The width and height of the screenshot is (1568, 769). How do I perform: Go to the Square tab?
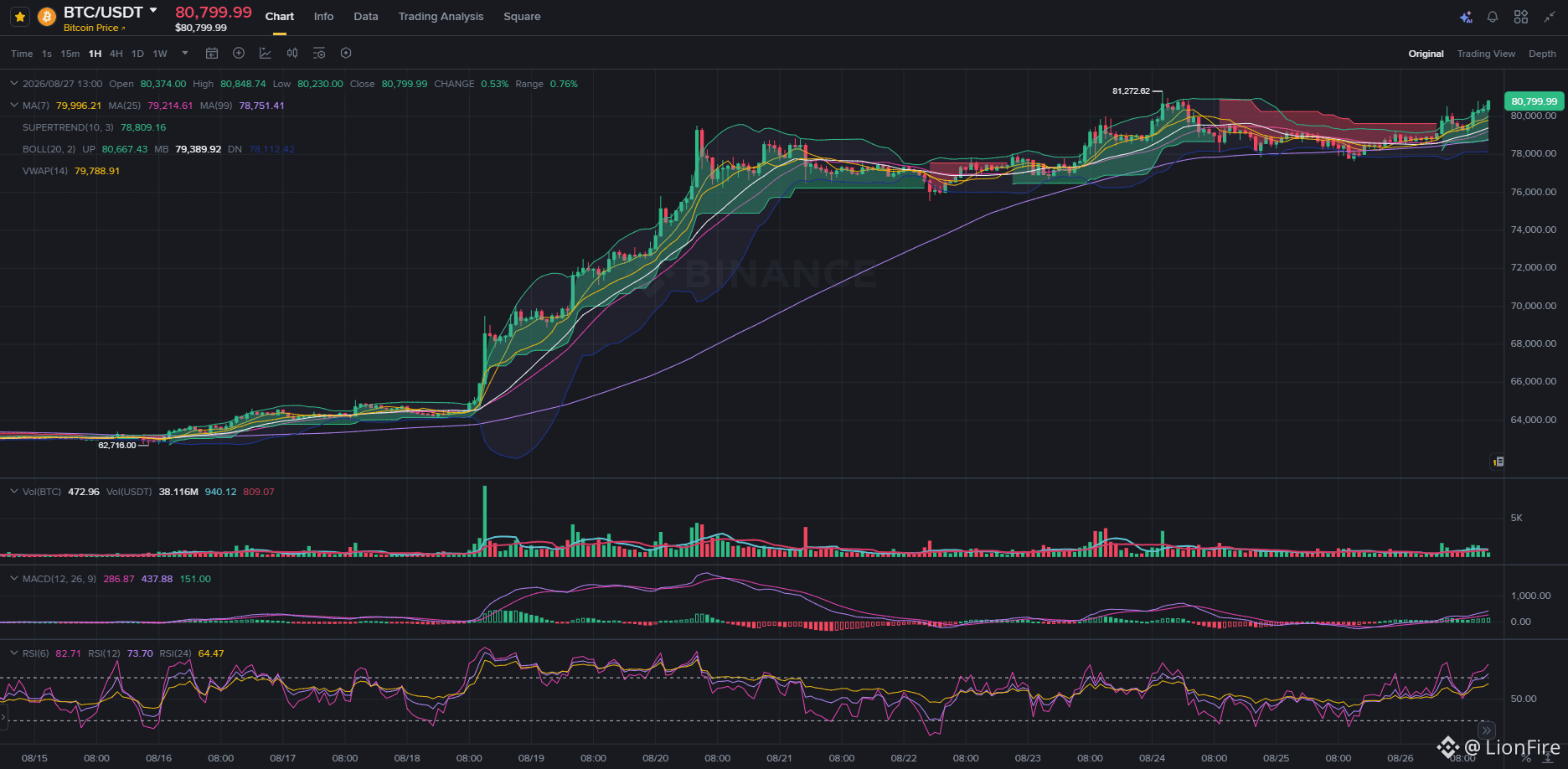tap(522, 17)
